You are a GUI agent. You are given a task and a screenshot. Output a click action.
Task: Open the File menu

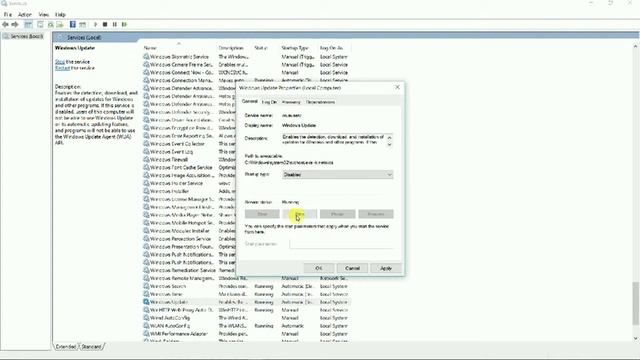(x=8, y=15)
